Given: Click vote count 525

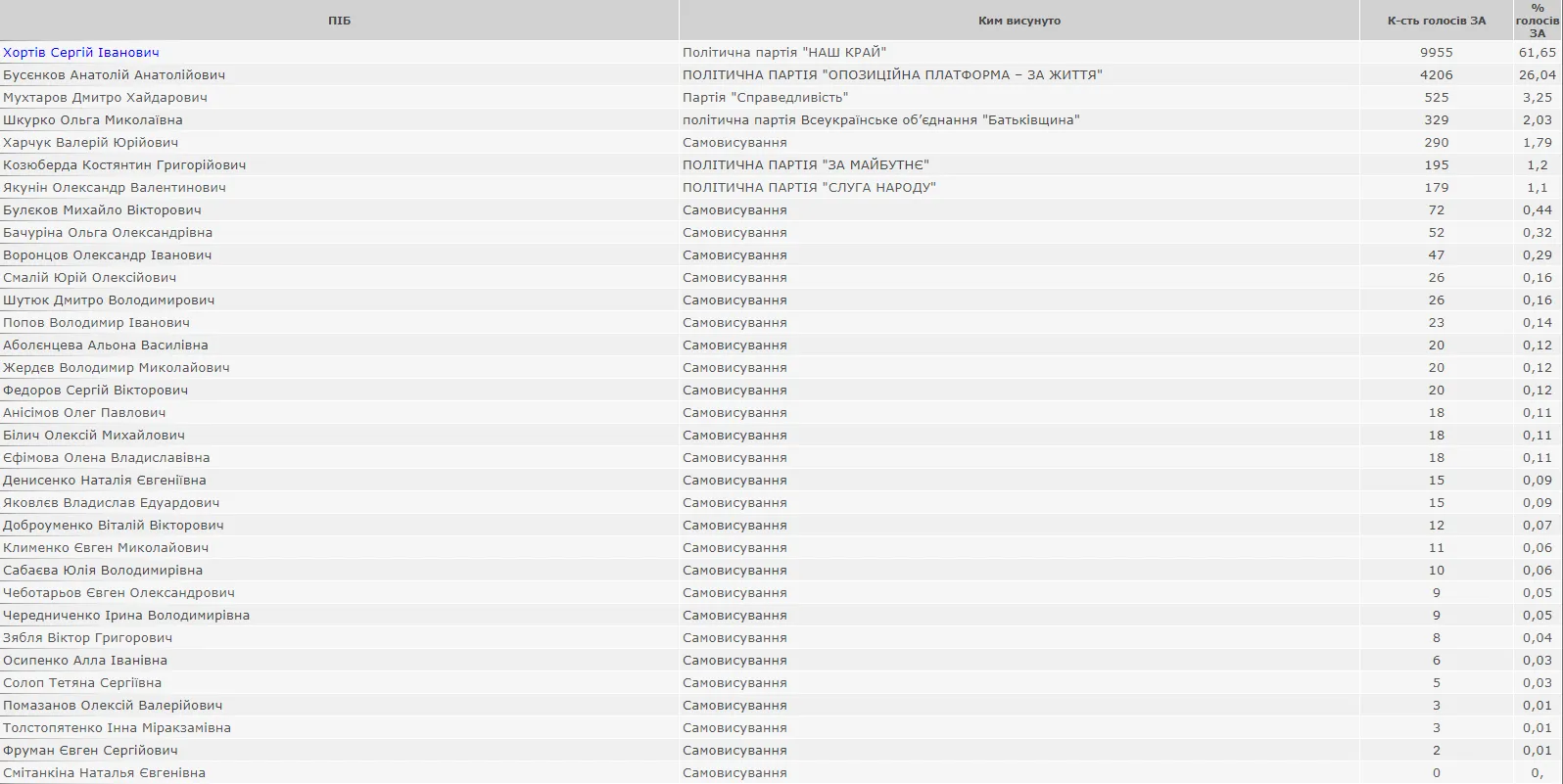Looking at the screenshot, I should [1437, 98].
